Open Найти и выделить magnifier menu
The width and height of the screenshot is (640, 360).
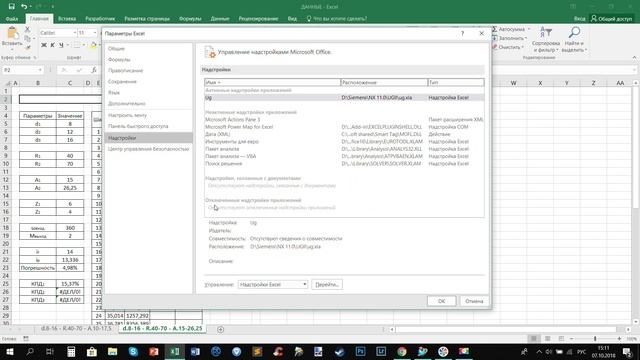tap(574, 39)
